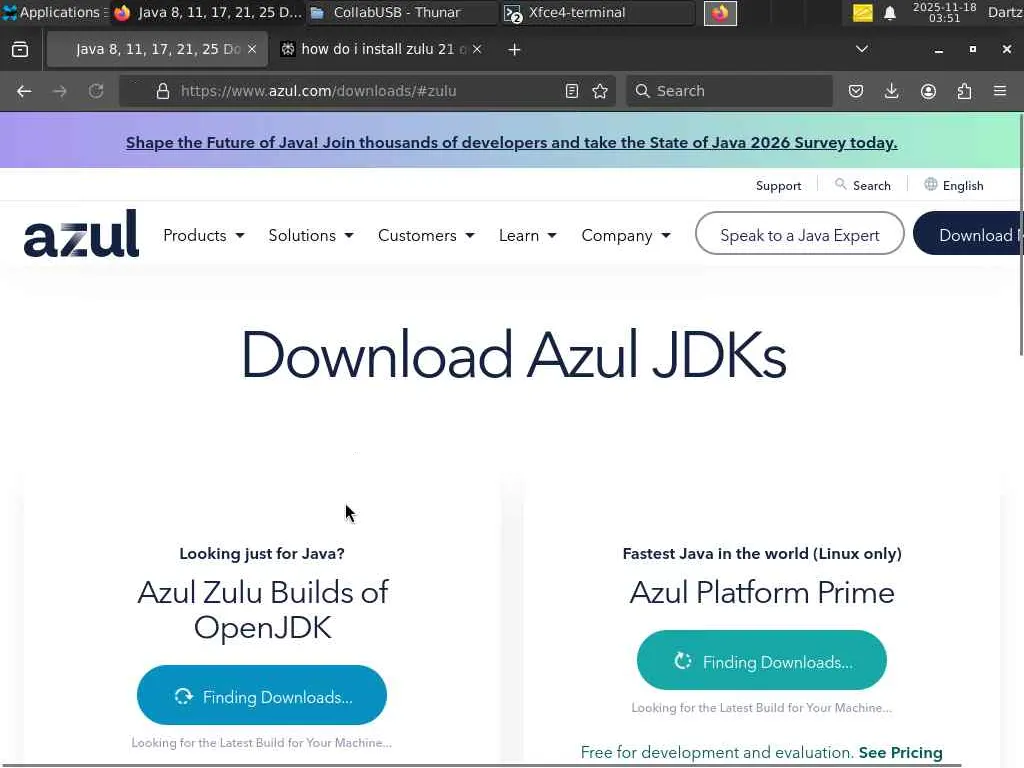Screen dimensions: 1024x768
Task: Bookmark this page with the star icon
Action: click(600, 91)
